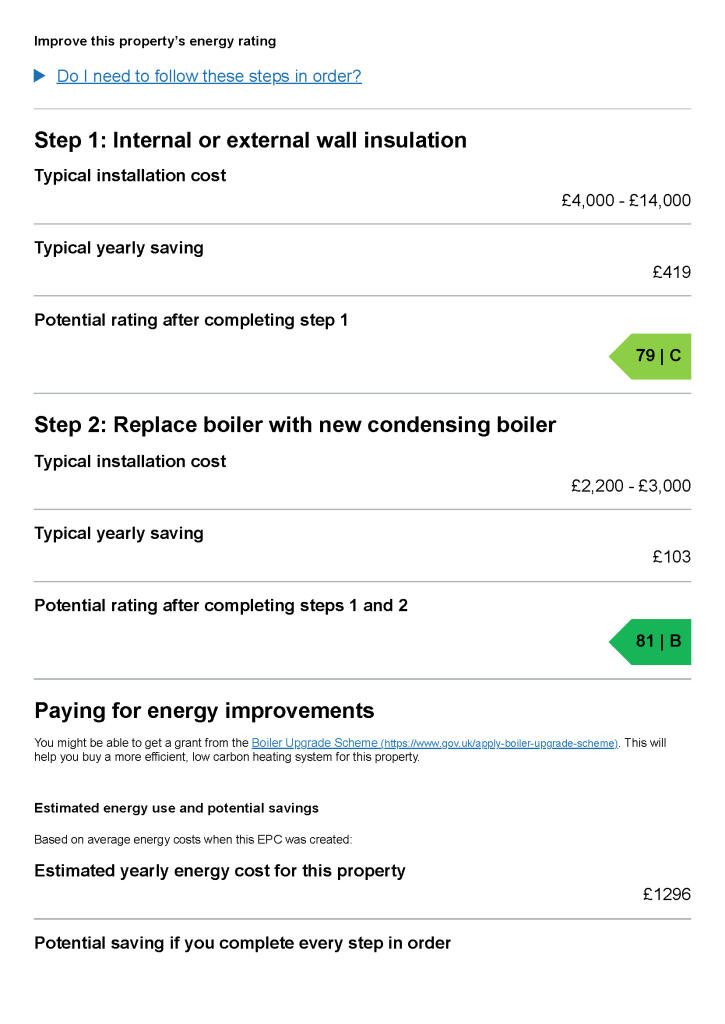Expand the disclosure triangle beside steps-order question
The width and height of the screenshot is (725, 1024).
(x=40, y=76)
